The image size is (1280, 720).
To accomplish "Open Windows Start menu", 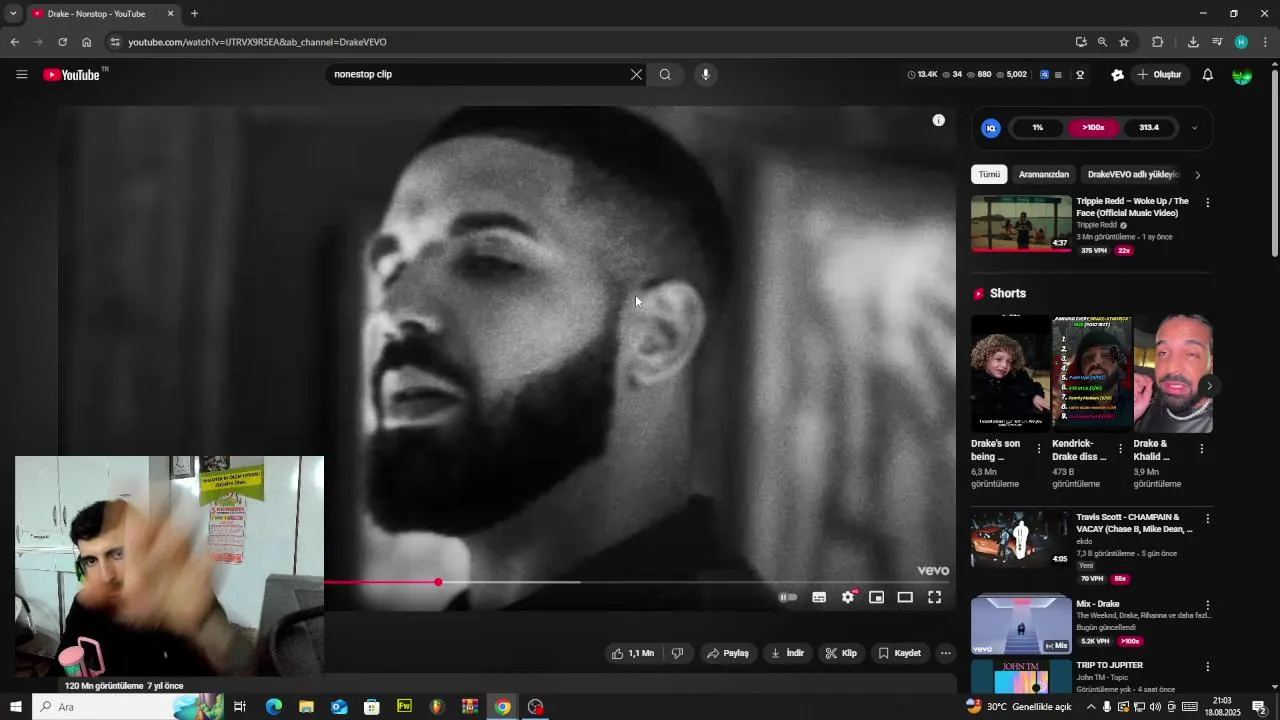I will (16, 707).
